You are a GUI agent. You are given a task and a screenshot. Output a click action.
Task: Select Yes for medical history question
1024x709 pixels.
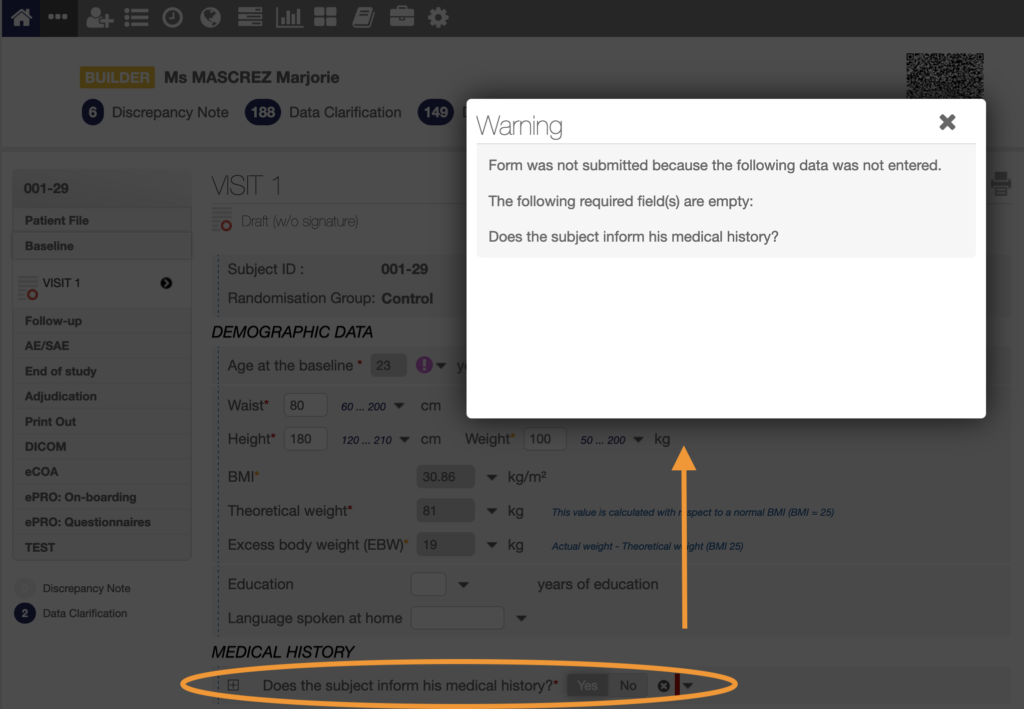click(x=587, y=685)
